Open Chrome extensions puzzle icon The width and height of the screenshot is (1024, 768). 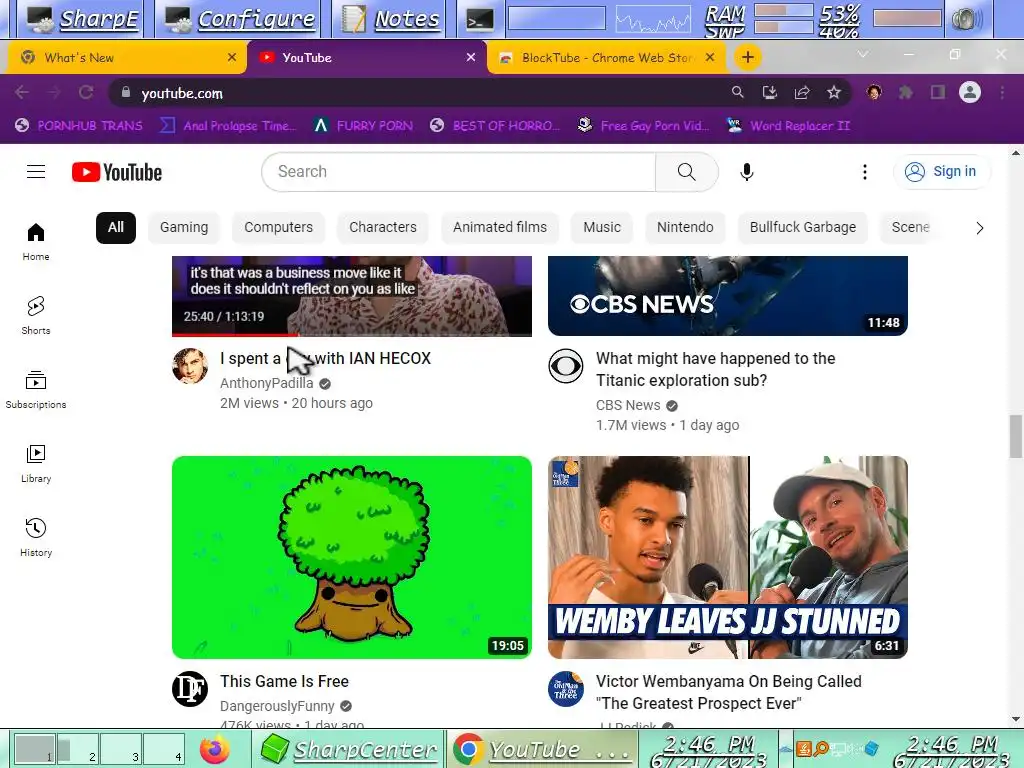[906, 93]
